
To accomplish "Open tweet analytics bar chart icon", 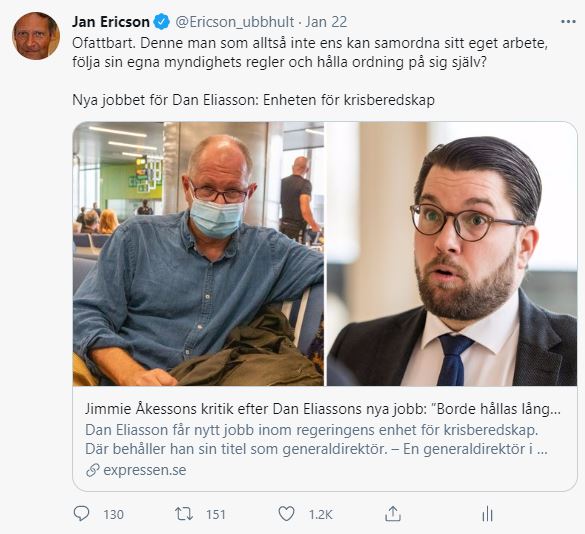I will click(487, 515).
